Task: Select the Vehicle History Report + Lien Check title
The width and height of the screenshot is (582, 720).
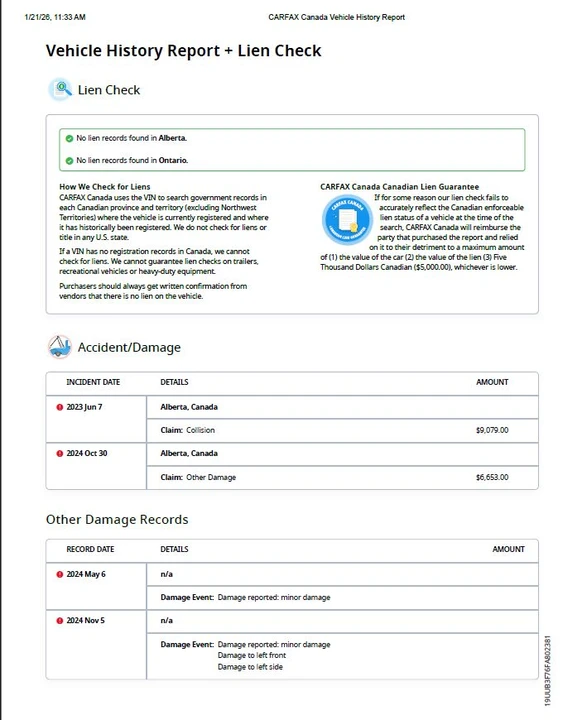Action: pyautogui.click(x=183, y=51)
